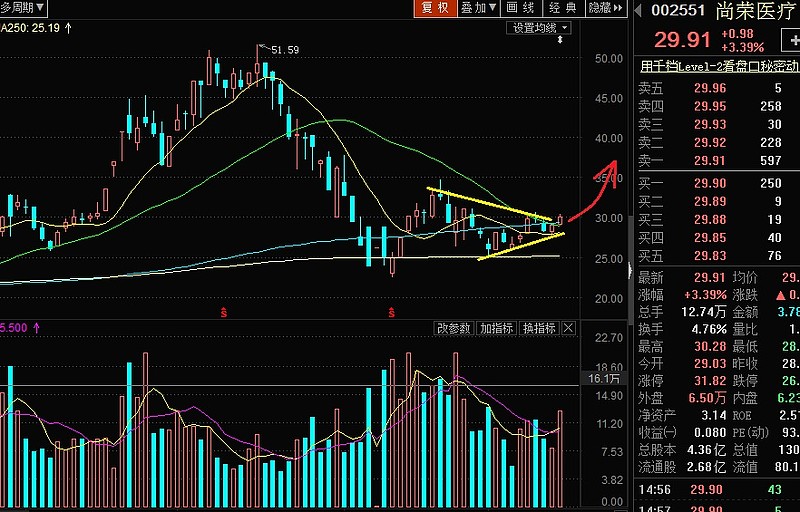The image size is (800, 512).
Task: Click the second red S marker on chart
Action: (x=390, y=313)
